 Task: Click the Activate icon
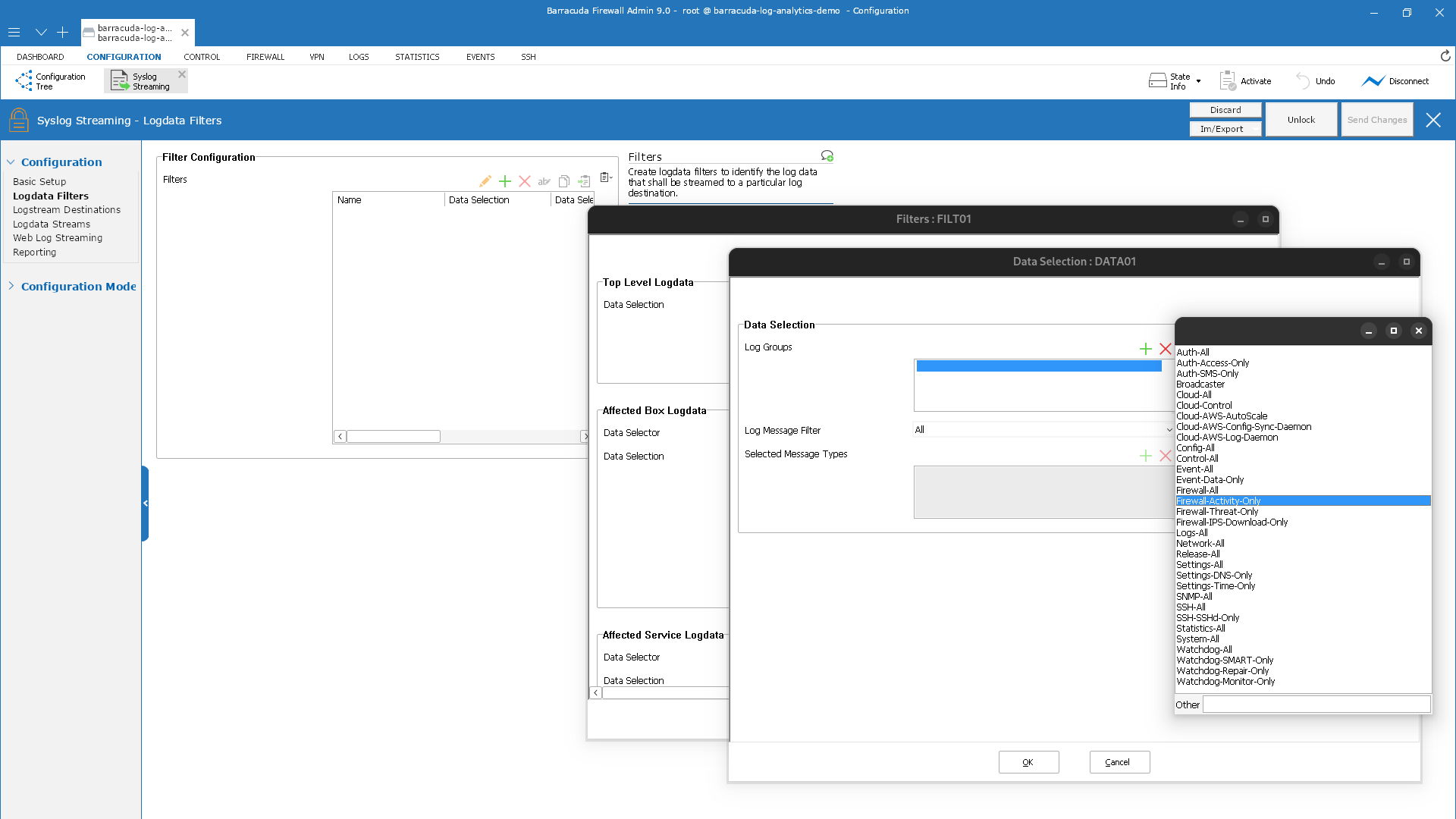pyautogui.click(x=1228, y=81)
